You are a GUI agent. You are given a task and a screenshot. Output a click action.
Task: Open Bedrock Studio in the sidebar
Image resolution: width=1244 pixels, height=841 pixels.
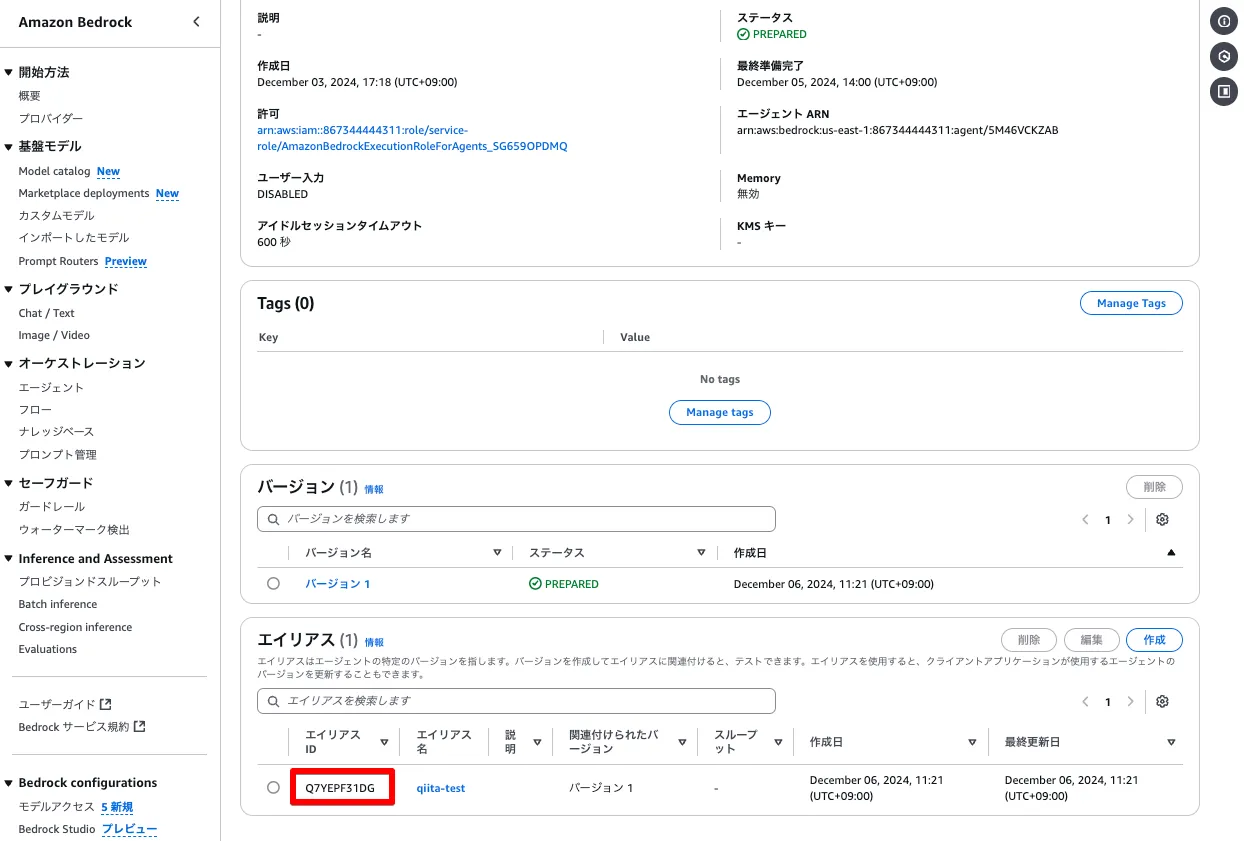tap(56, 829)
